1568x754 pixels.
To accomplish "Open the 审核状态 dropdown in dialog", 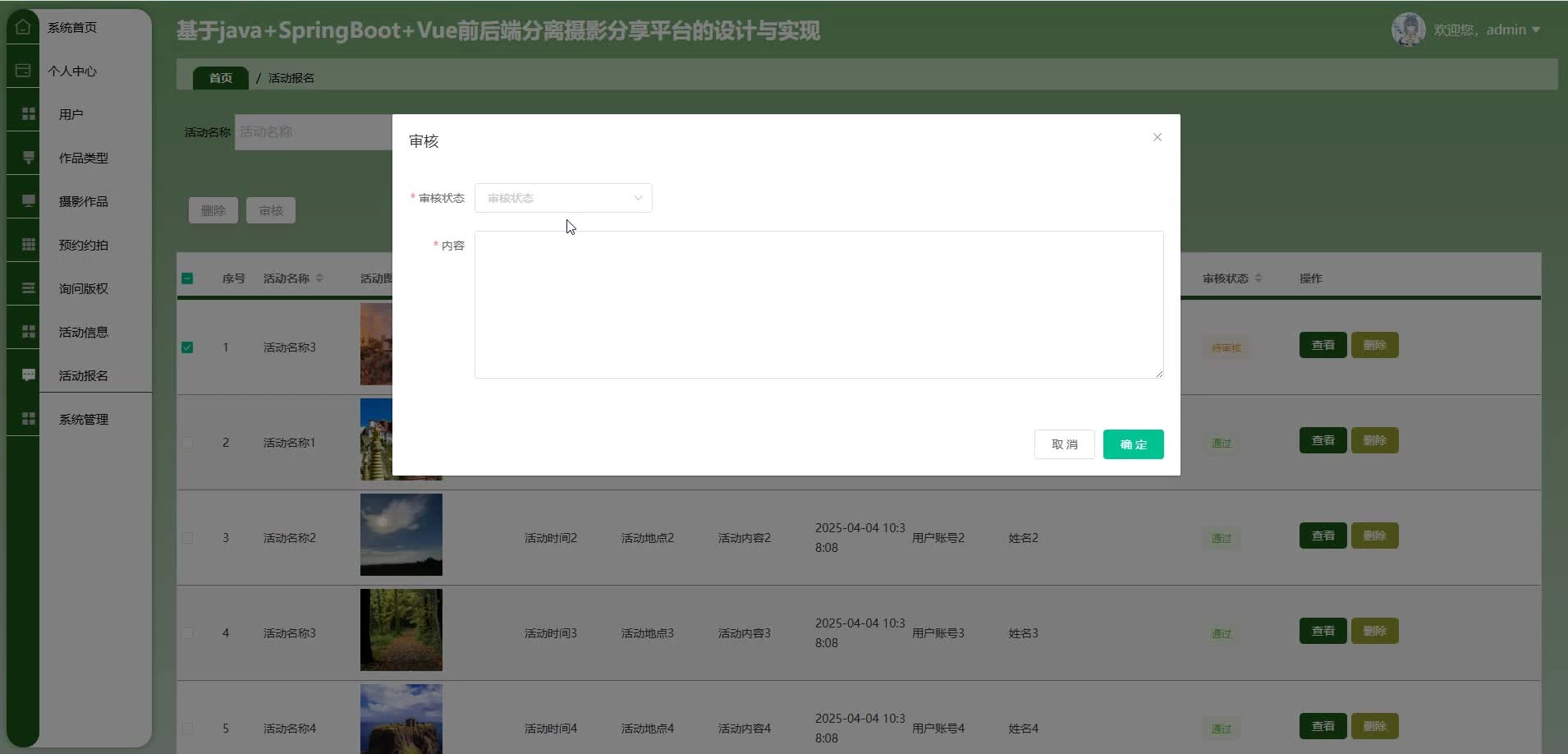I will [x=563, y=198].
